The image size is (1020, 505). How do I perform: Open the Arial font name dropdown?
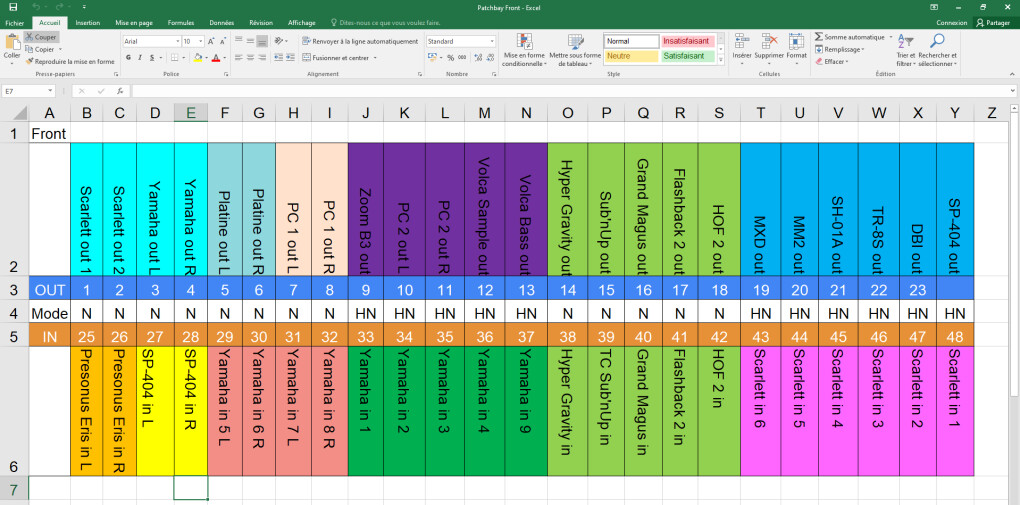tap(178, 41)
